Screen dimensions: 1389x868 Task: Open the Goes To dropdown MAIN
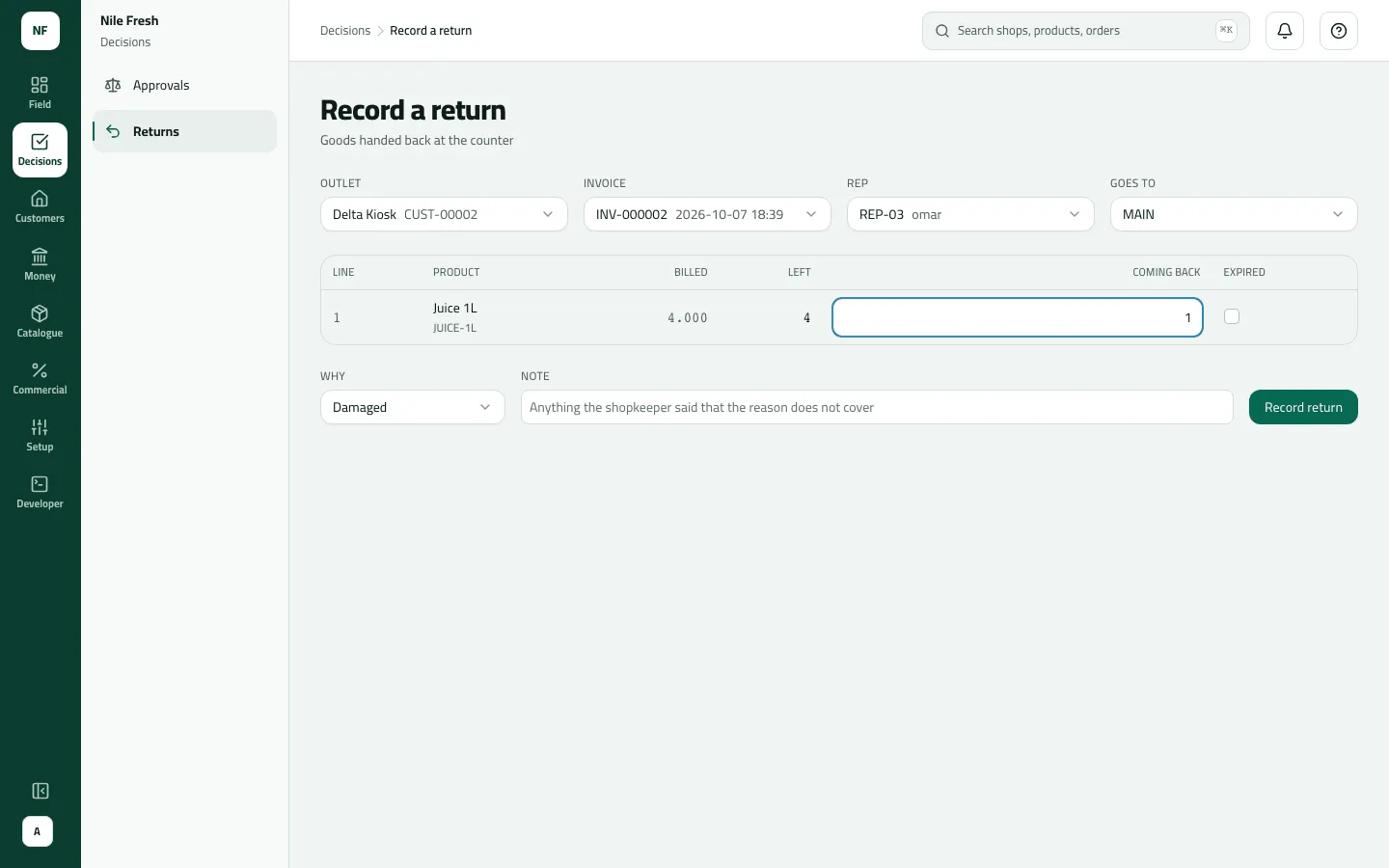[1234, 214]
